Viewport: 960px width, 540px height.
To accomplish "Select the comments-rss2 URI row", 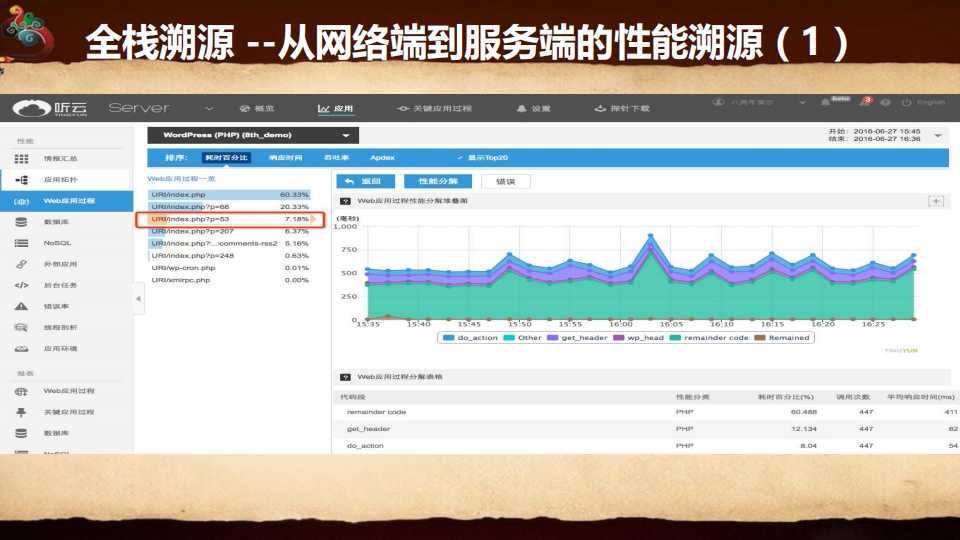I will tap(230, 244).
